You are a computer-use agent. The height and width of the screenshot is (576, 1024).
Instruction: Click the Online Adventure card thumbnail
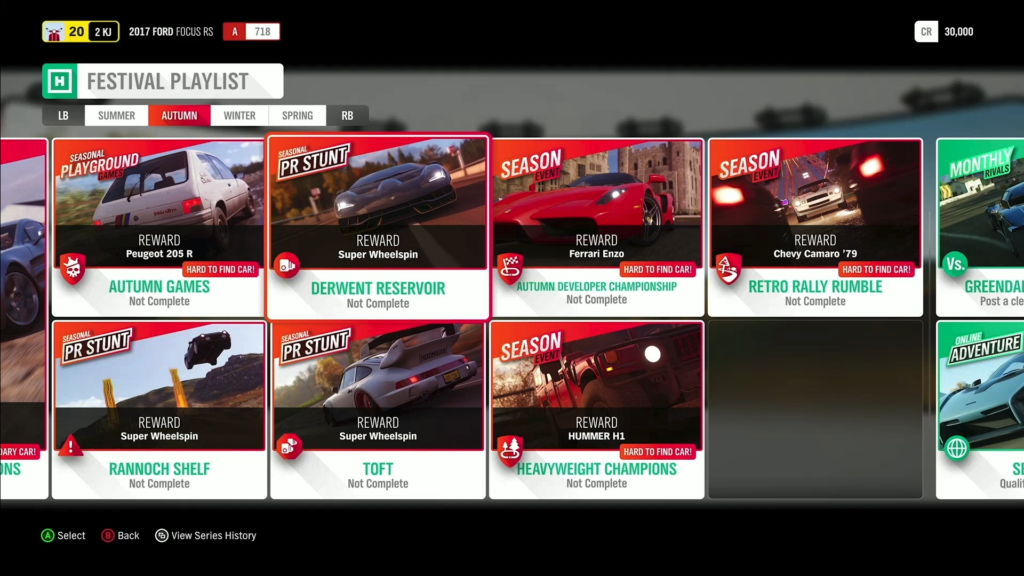click(982, 385)
